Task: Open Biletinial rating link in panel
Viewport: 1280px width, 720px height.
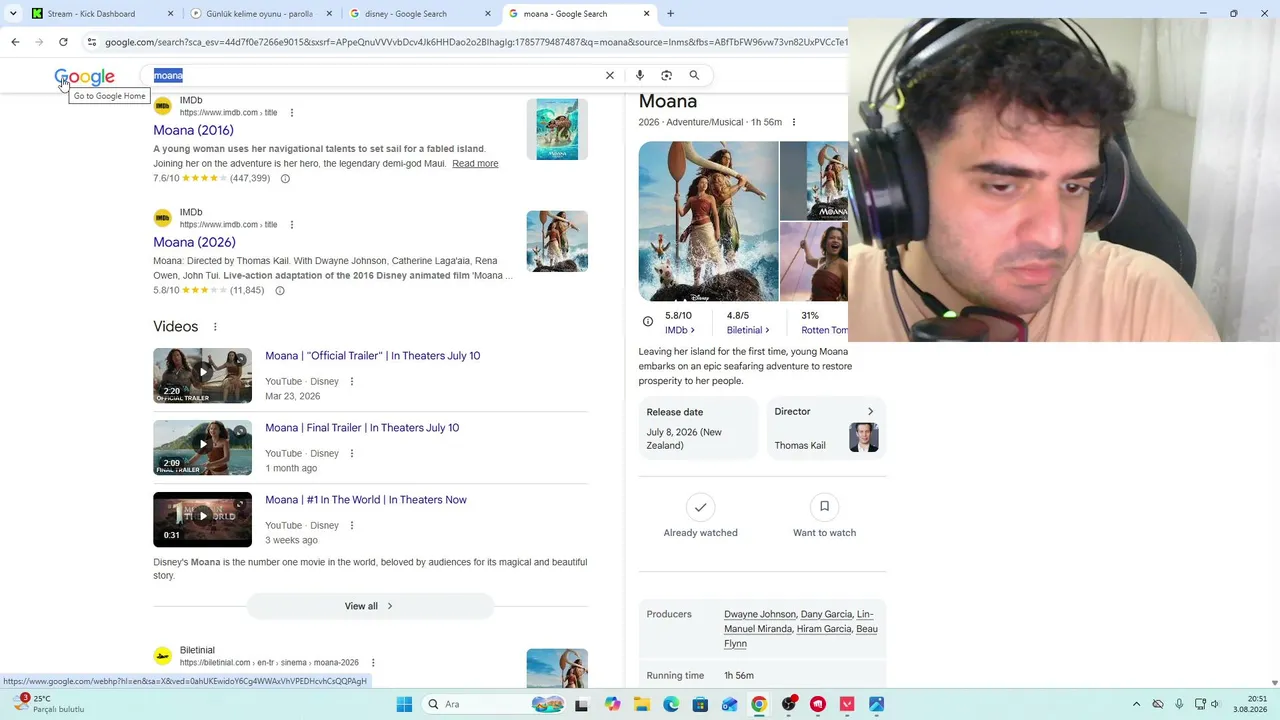Action: point(748,330)
